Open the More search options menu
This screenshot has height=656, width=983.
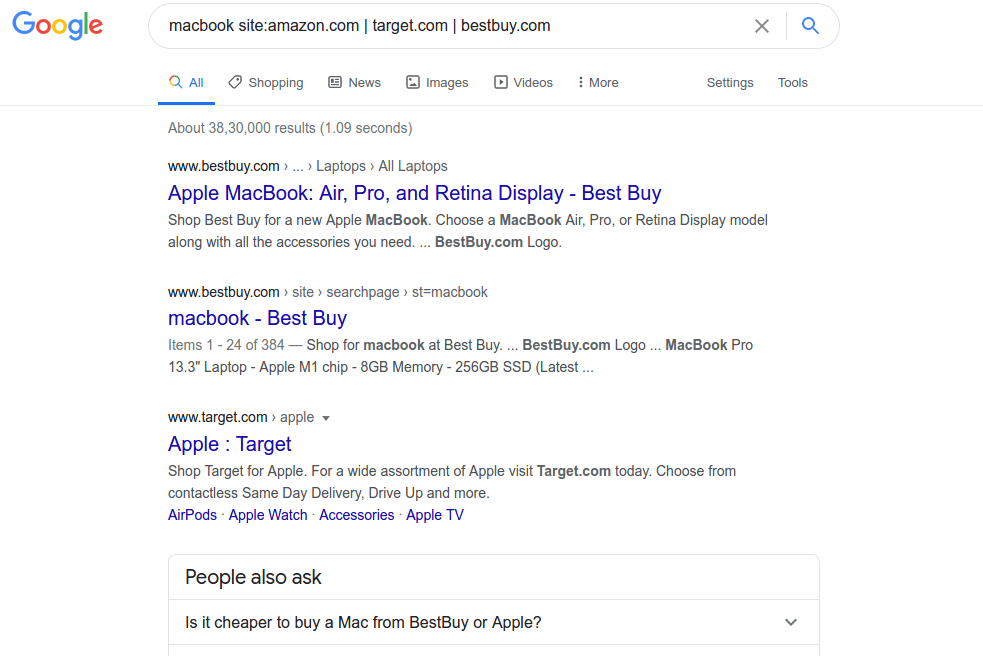tap(597, 82)
